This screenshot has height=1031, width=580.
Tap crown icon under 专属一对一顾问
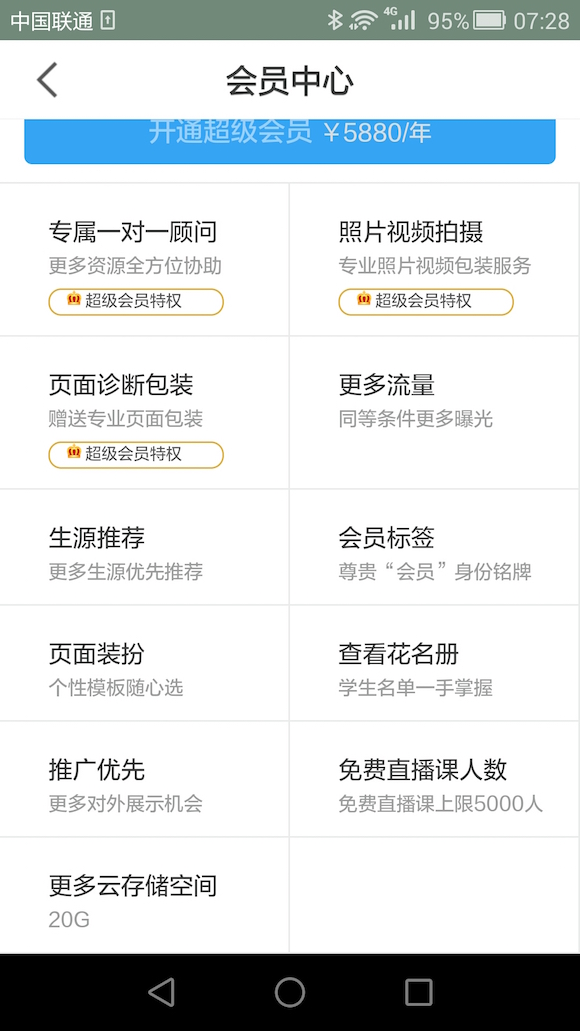74,299
